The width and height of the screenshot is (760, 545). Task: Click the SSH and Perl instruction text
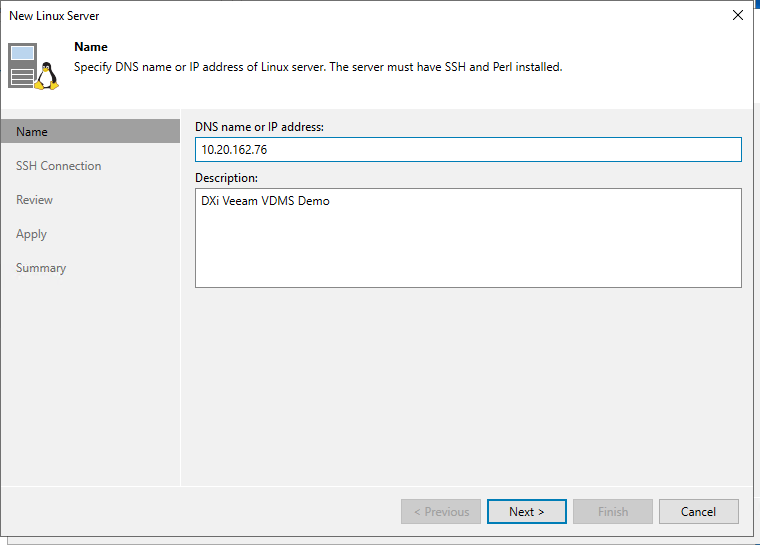pyautogui.click(x=318, y=67)
